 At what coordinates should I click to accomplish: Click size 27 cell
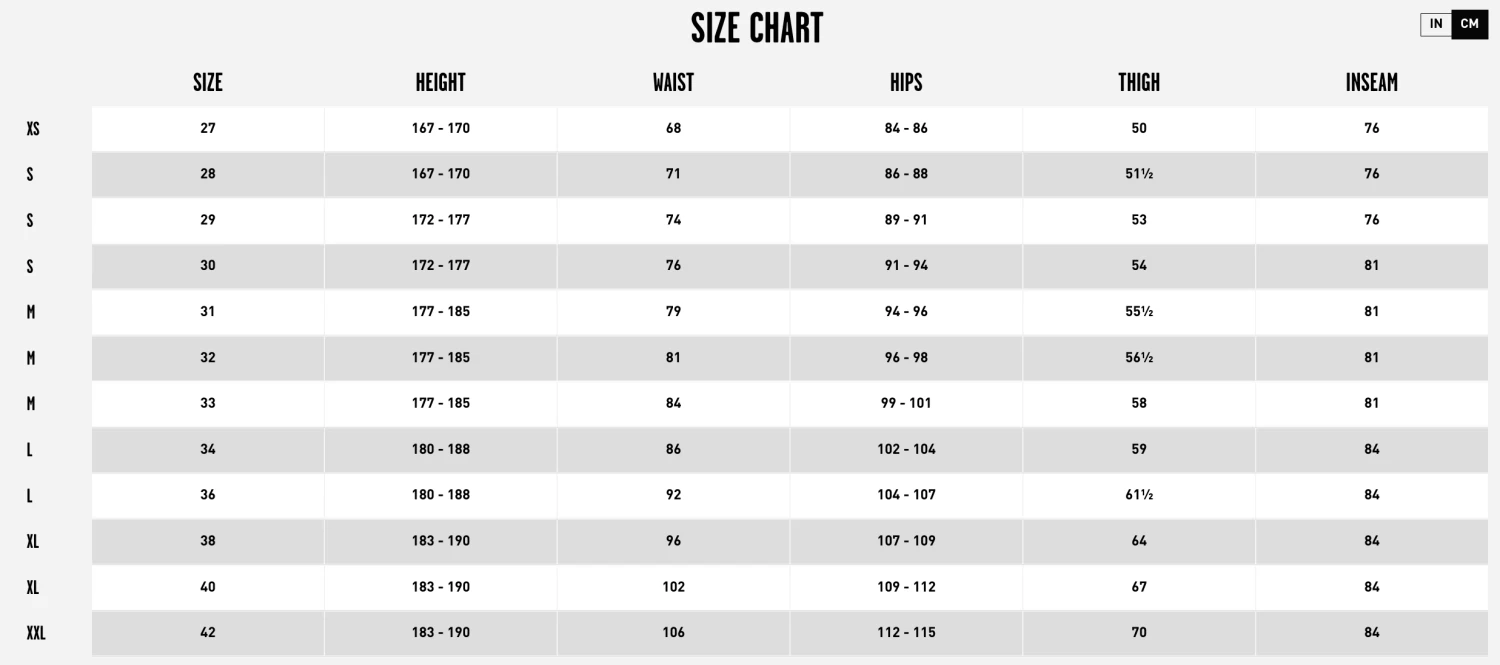pyautogui.click(x=208, y=128)
